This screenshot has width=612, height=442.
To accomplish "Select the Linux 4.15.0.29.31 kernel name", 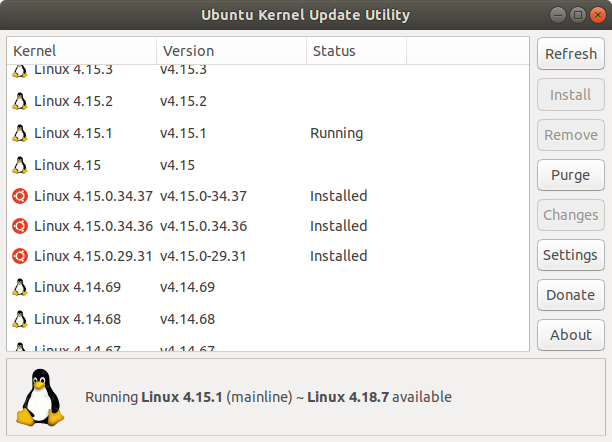I will (x=93, y=256).
